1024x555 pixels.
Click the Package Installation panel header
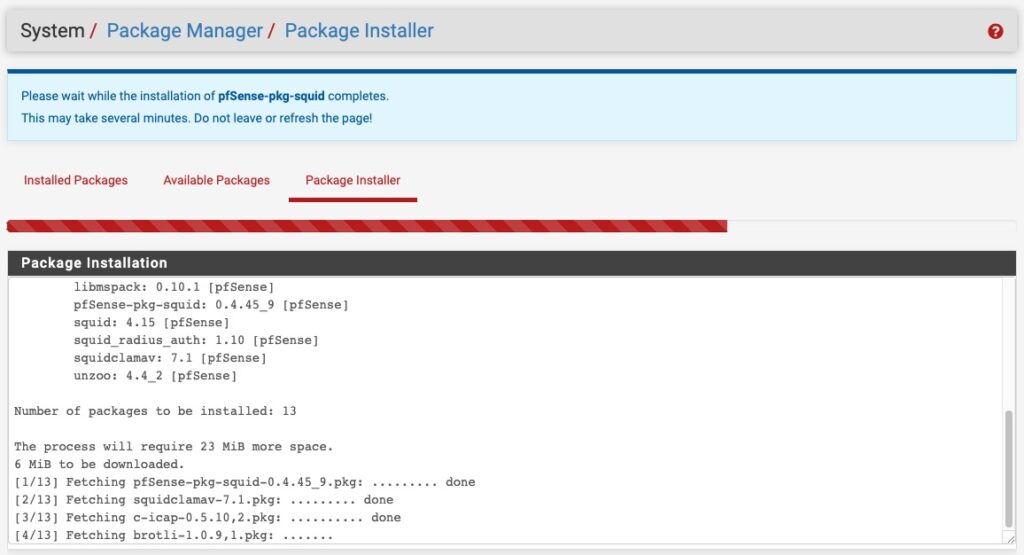(512, 262)
